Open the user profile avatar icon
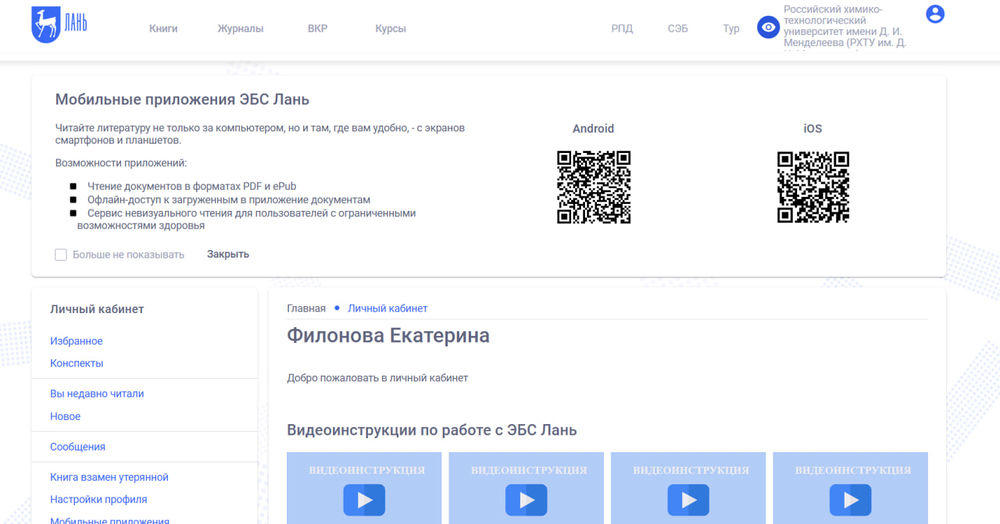The image size is (1000, 524). click(935, 14)
